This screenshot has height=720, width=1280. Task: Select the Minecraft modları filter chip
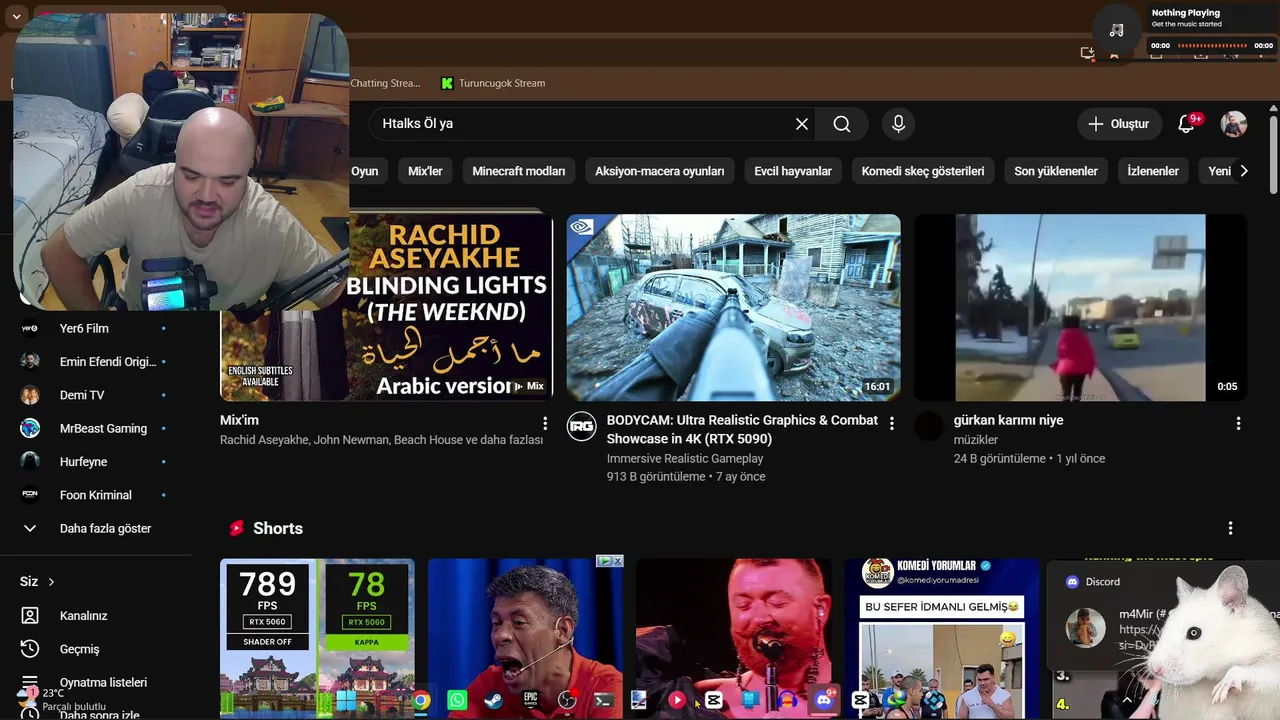pyautogui.click(x=519, y=171)
